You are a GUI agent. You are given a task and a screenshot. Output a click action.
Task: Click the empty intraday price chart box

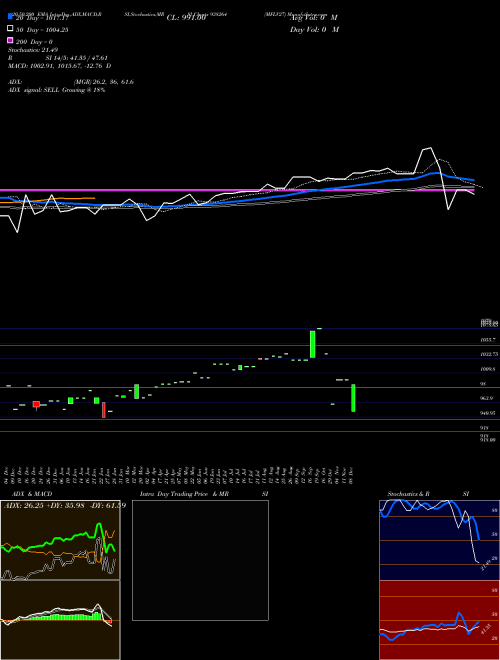click(200, 560)
